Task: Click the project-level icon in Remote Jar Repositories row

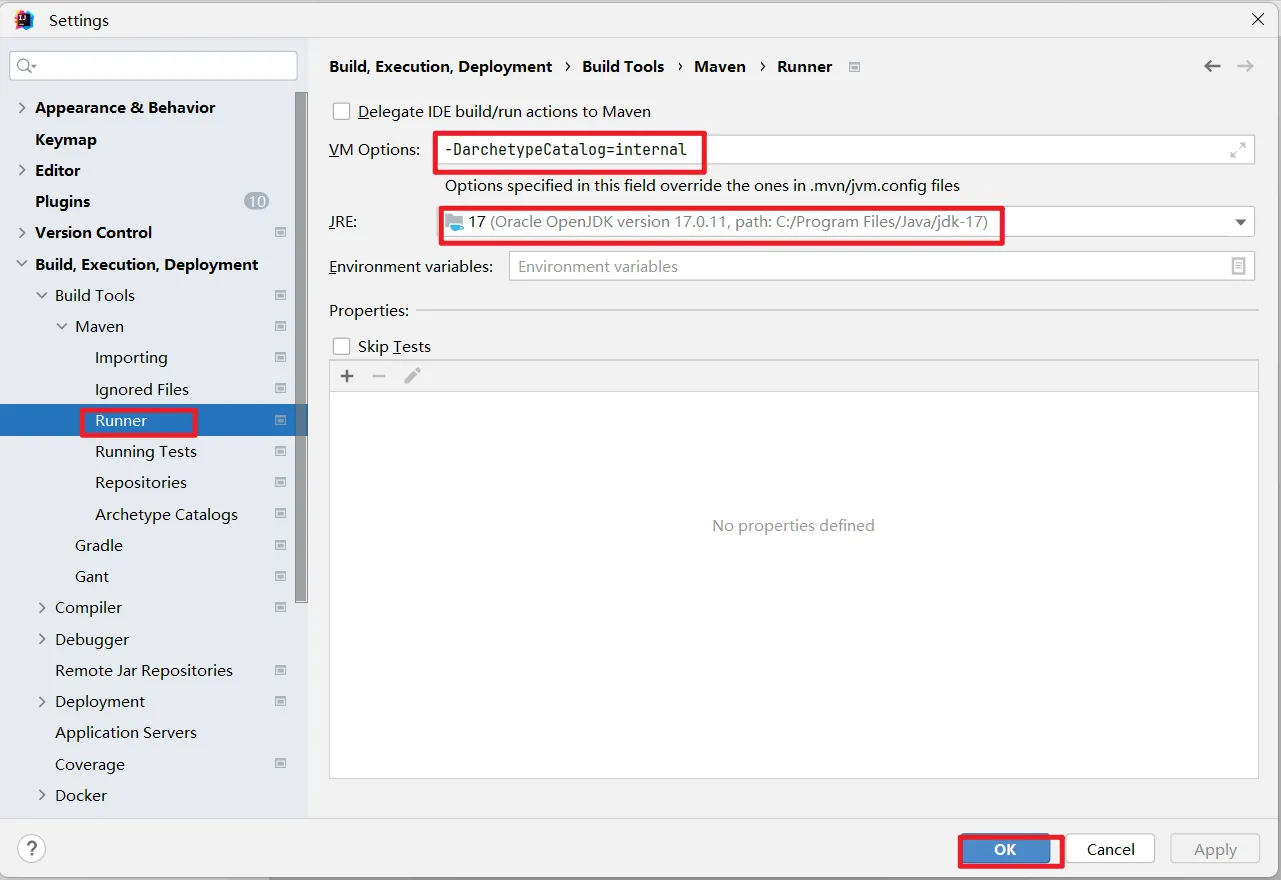Action: tap(281, 671)
